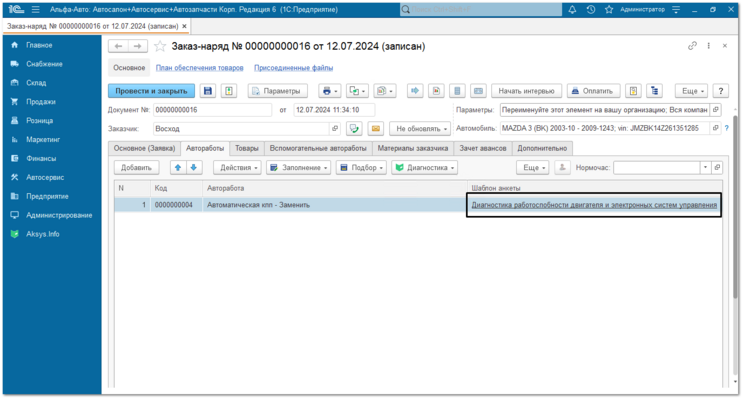
Task: Switch to the Основное (Заявка) tab
Action: [x=144, y=148]
